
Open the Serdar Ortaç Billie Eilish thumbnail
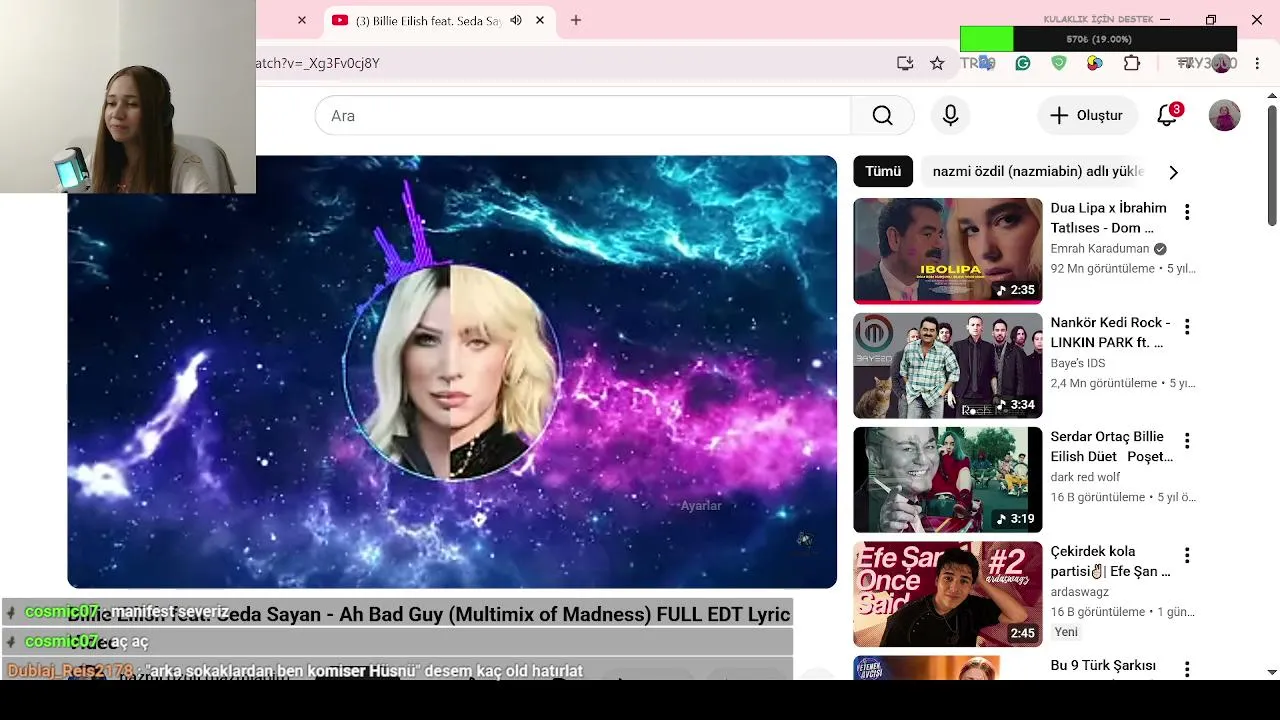[x=948, y=480]
